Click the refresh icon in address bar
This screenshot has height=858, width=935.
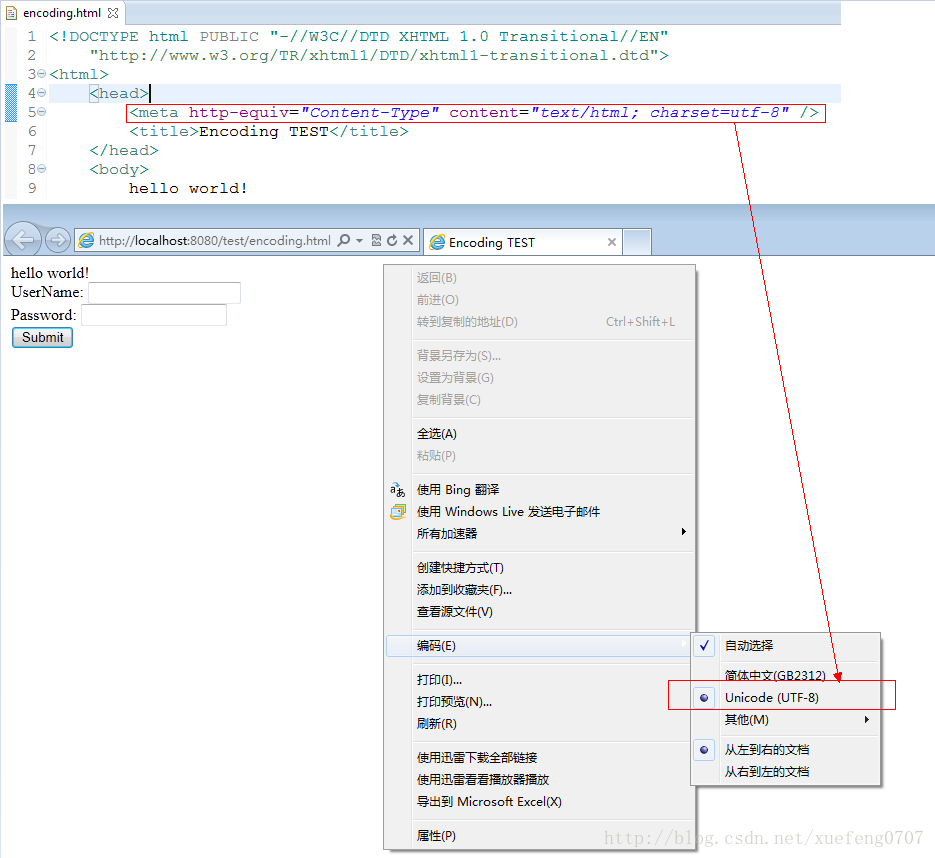(392, 240)
